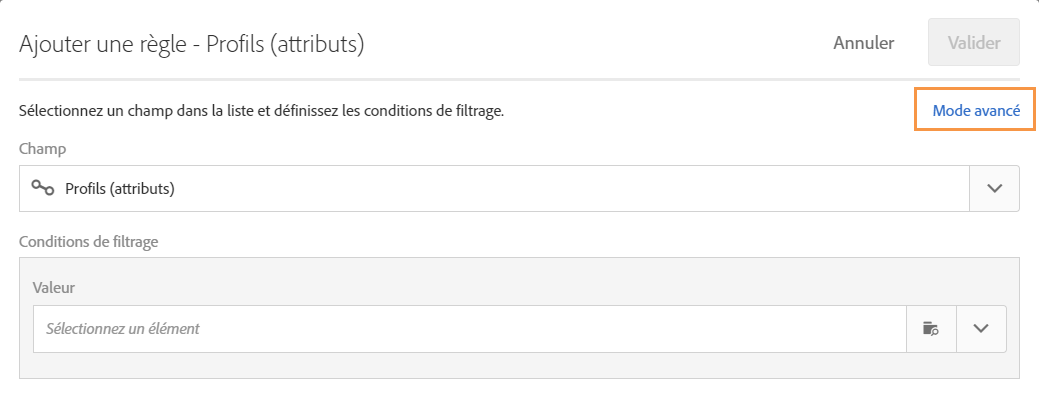
Task: Expand the Valeur dropdown arrow
Action: tap(980, 329)
